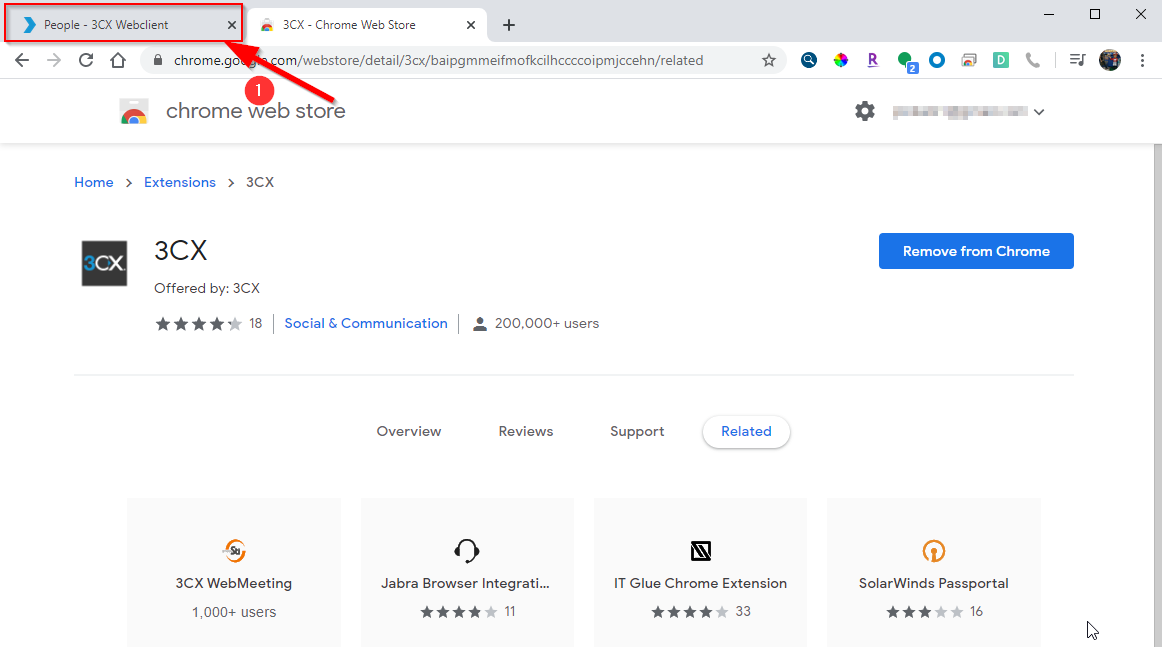Image resolution: width=1162 pixels, height=647 pixels.
Task: Click the Jabra headset icon
Action: [x=467, y=551]
